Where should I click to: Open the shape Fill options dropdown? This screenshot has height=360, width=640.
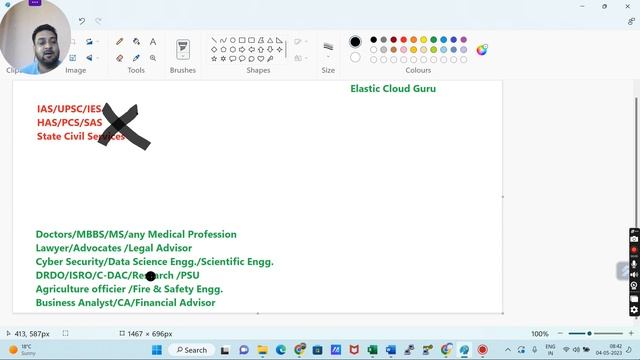pyautogui.click(x=300, y=58)
